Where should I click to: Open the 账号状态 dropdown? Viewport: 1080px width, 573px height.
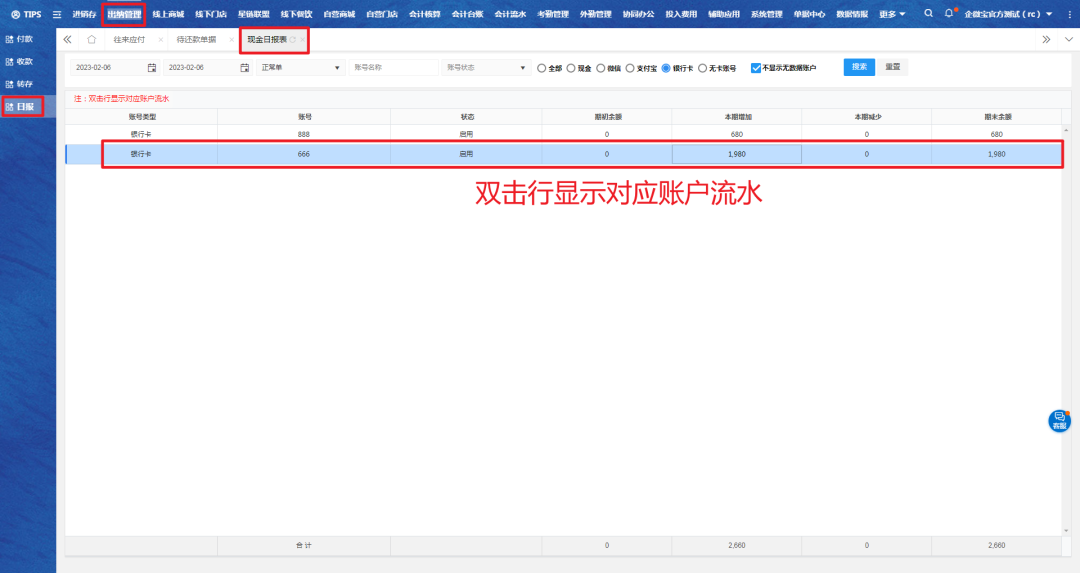[486, 68]
